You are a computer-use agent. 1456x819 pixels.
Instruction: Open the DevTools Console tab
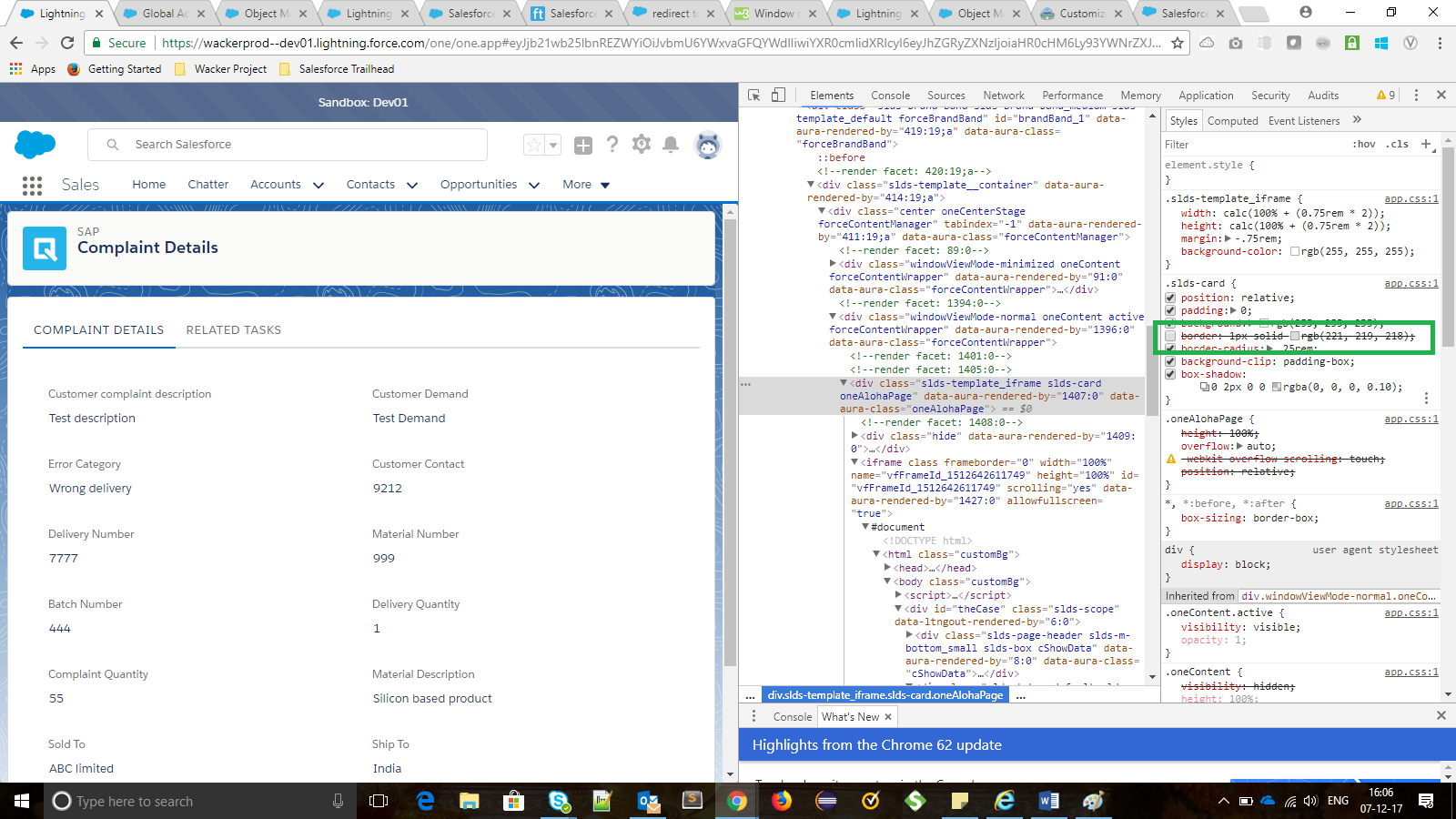click(889, 96)
